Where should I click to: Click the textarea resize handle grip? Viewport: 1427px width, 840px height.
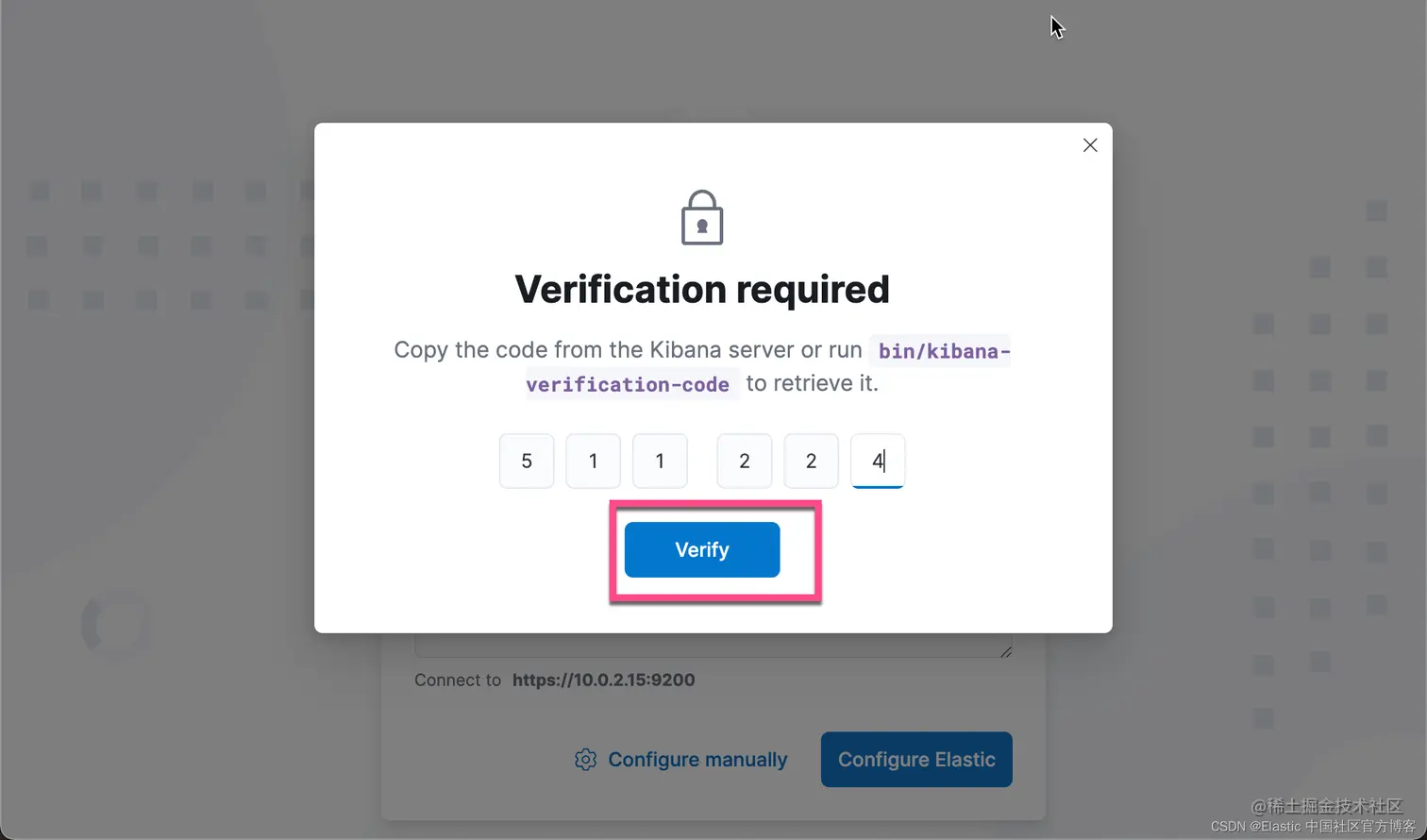click(1006, 651)
